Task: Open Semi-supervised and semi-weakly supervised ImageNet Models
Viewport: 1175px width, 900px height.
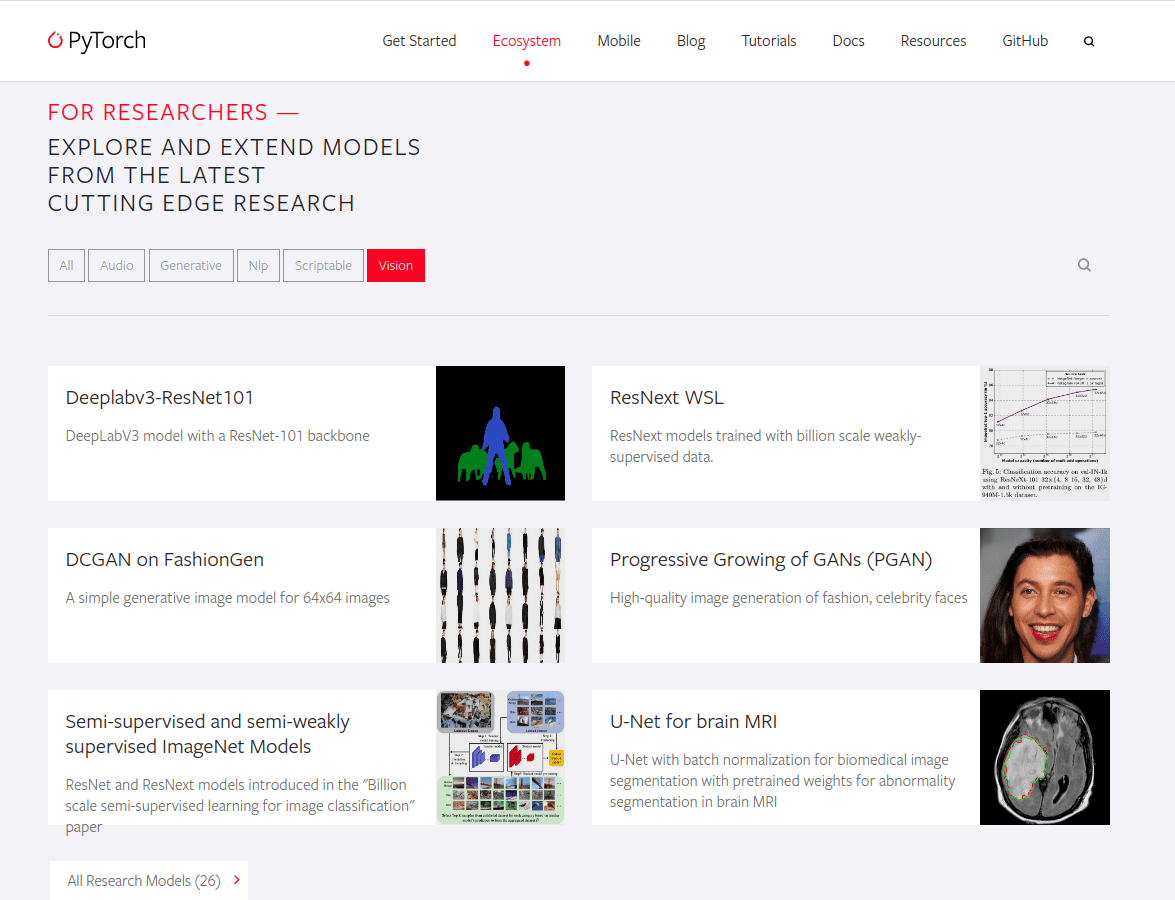Action: pyautogui.click(x=208, y=734)
